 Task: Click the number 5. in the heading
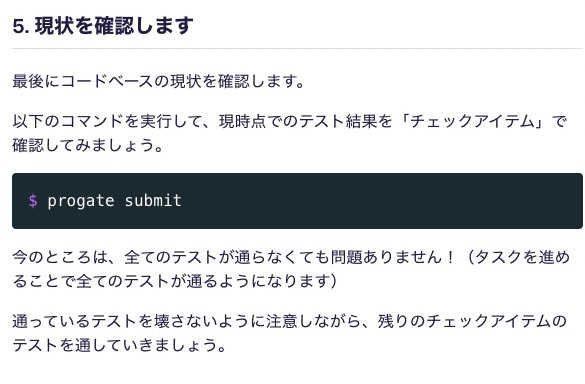coord(21,27)
